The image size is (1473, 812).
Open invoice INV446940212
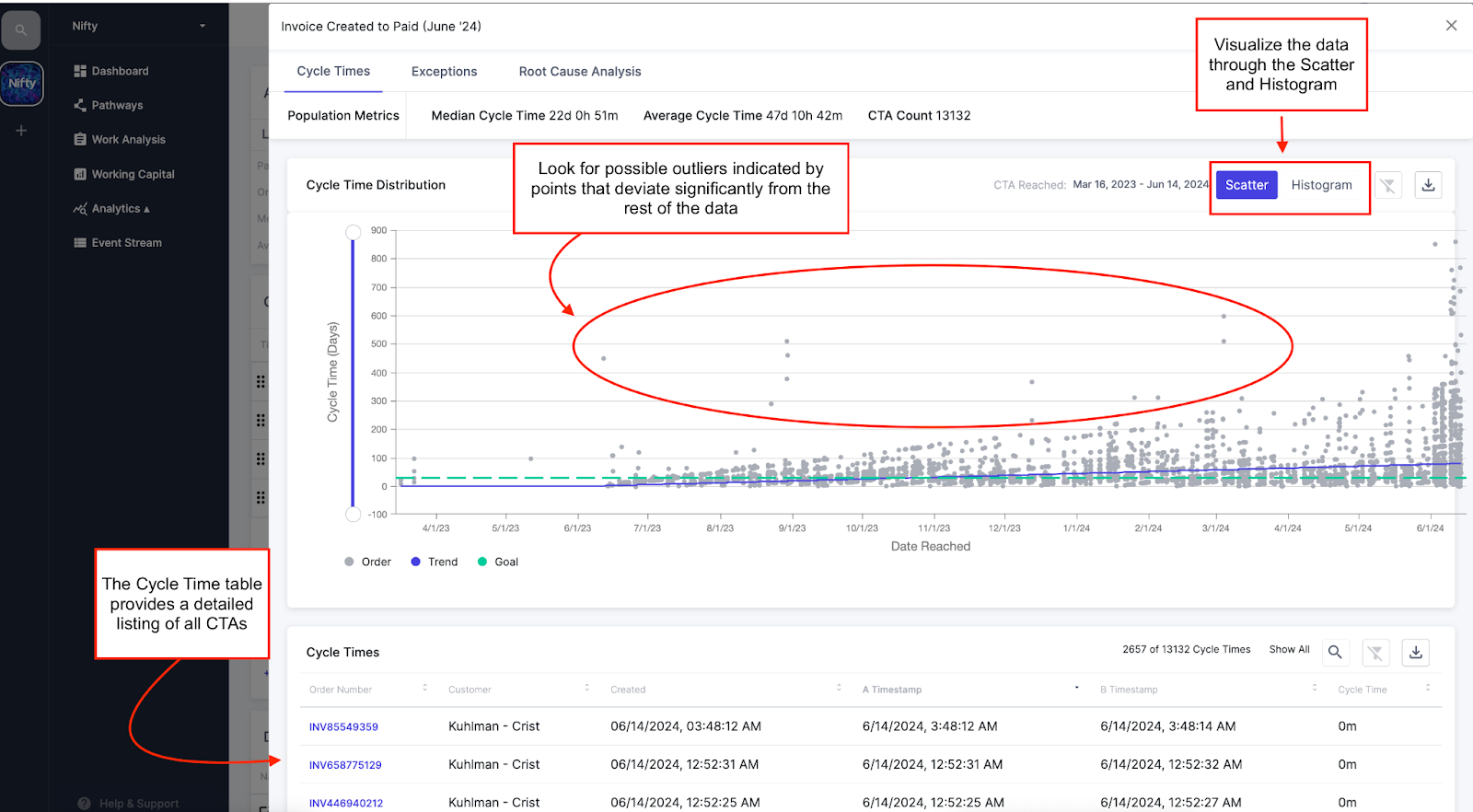(x=346, y=803)
